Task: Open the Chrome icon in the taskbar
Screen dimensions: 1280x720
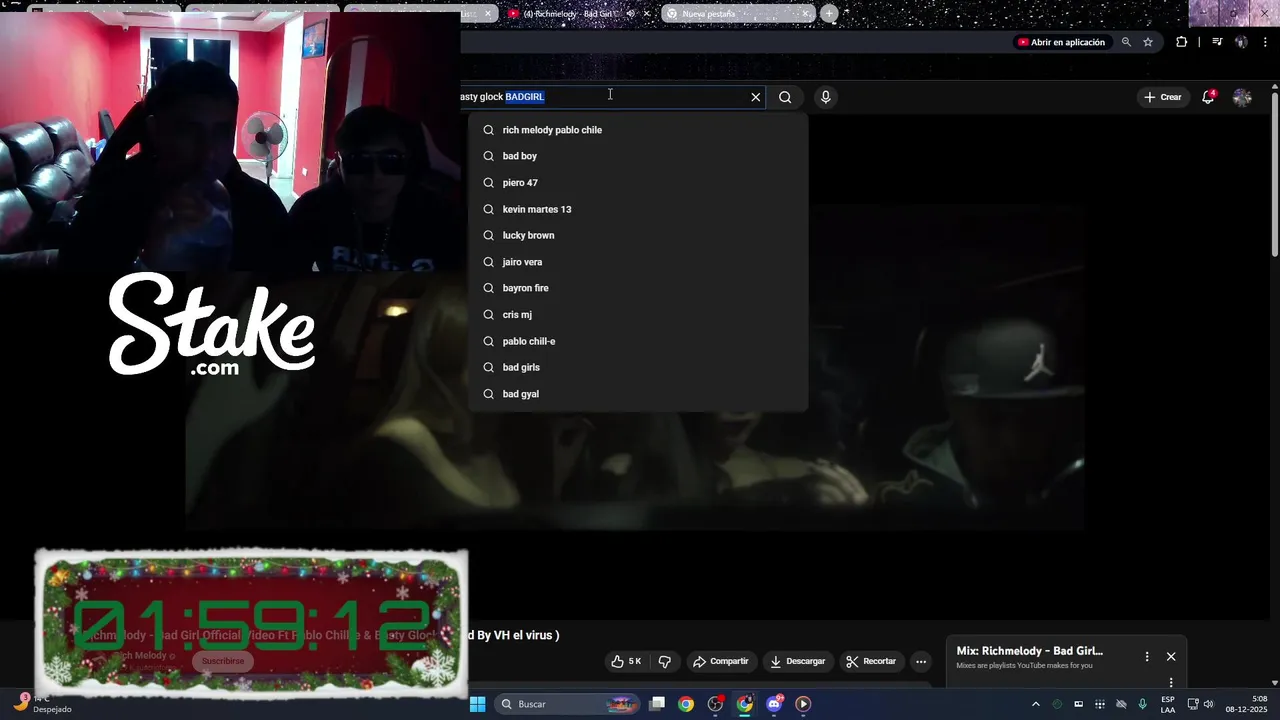Action: click(x=686, y=704)
